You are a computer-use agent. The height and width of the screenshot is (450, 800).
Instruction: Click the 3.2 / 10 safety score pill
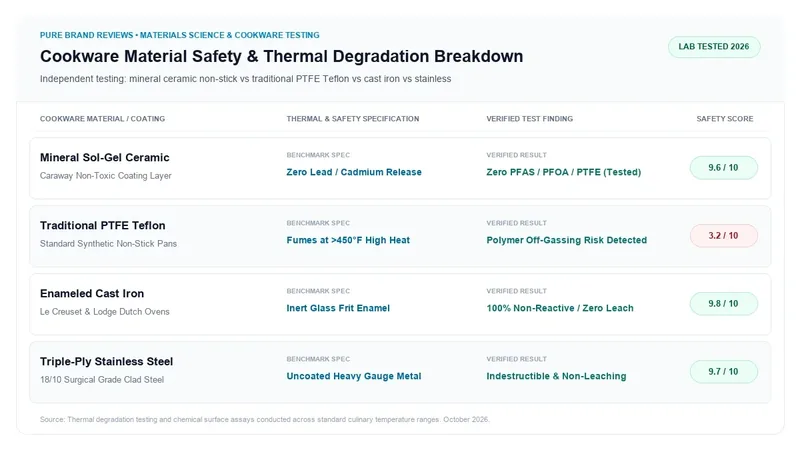pos(723,236)
